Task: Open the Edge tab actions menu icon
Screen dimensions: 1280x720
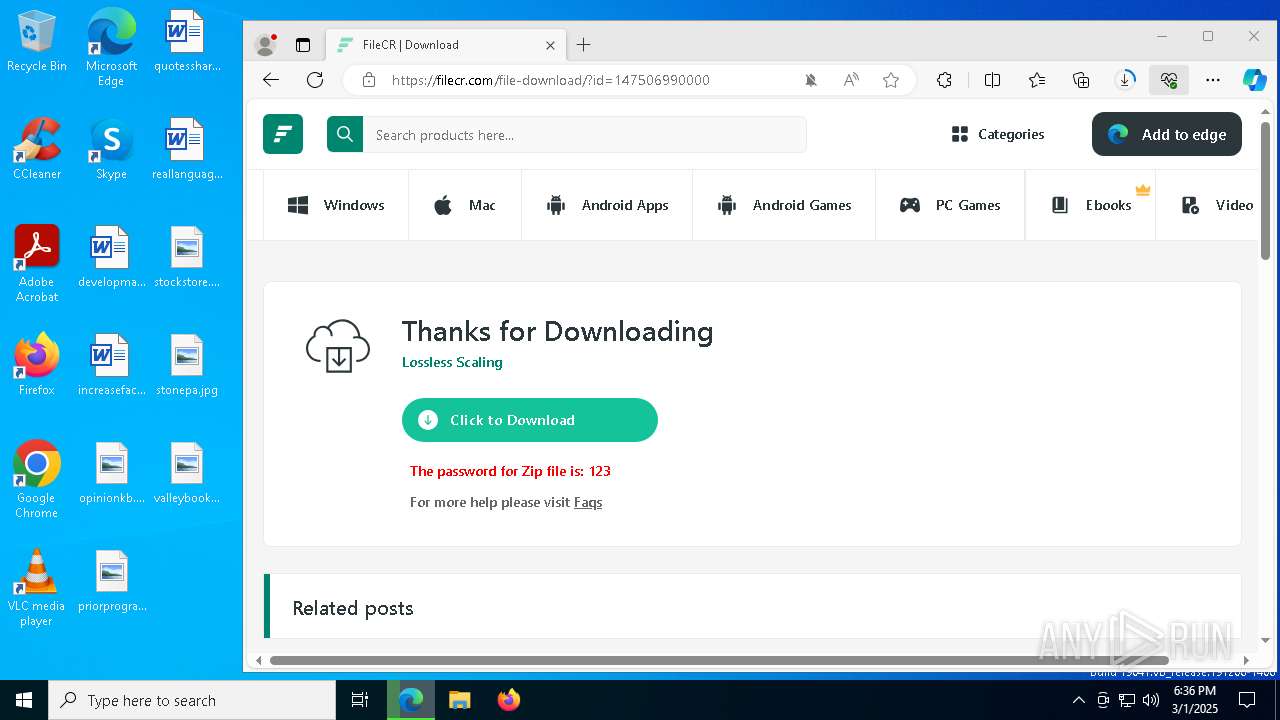Action: point(303,45)
